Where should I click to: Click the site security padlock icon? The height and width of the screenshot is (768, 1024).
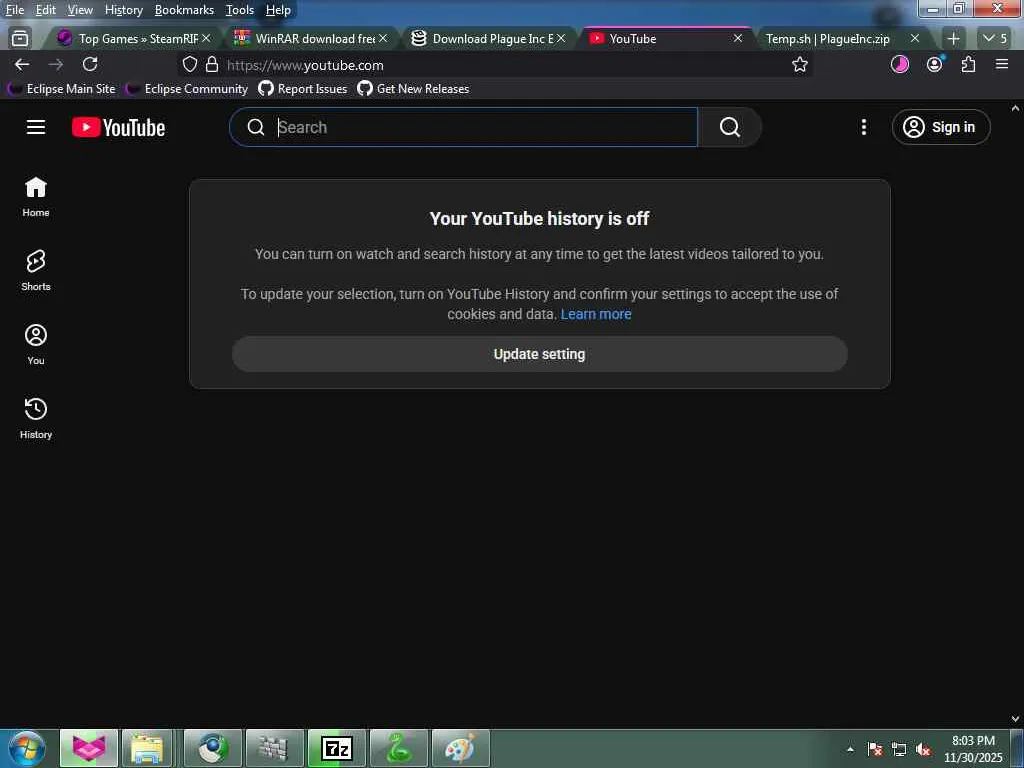(212, 65)
